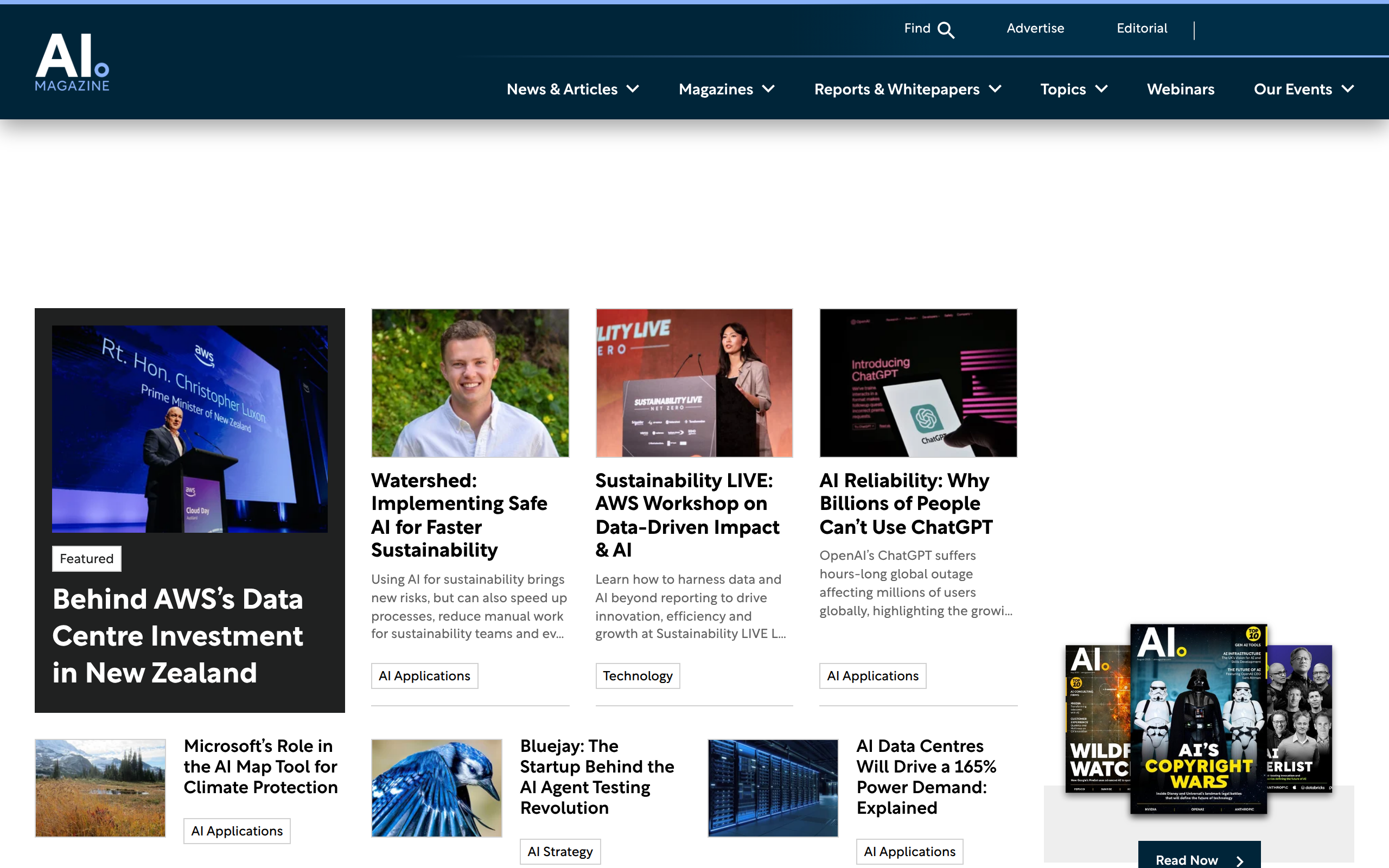The height and width of the screenshot is (868, 1389).
Task: Open the mountain meadow thumbnail for Microsoft article
Action: [100, 788]
